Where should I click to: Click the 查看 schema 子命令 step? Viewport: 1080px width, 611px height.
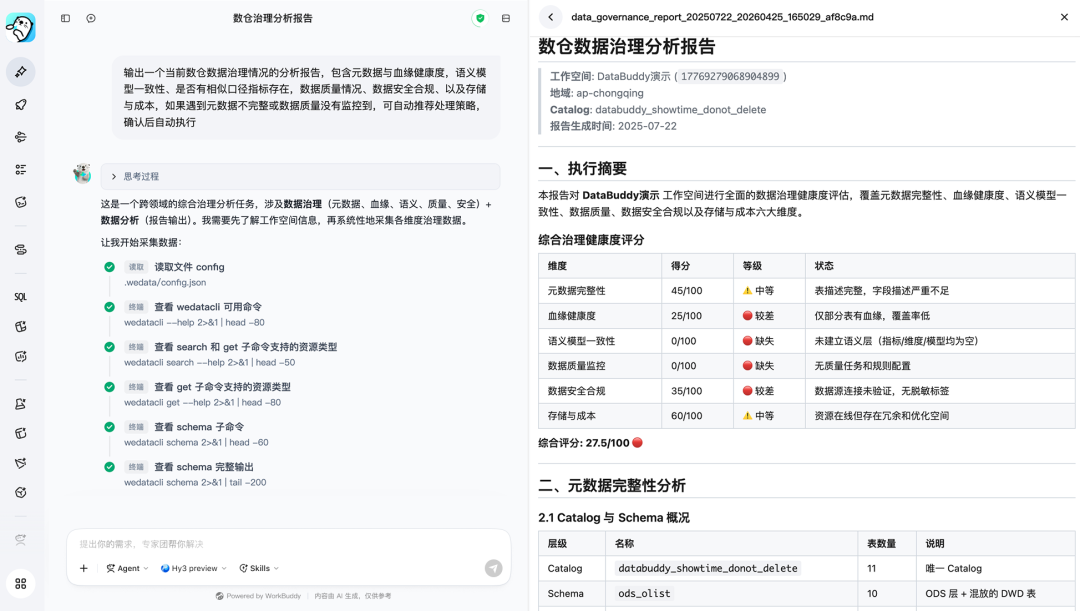click(199, 427)
